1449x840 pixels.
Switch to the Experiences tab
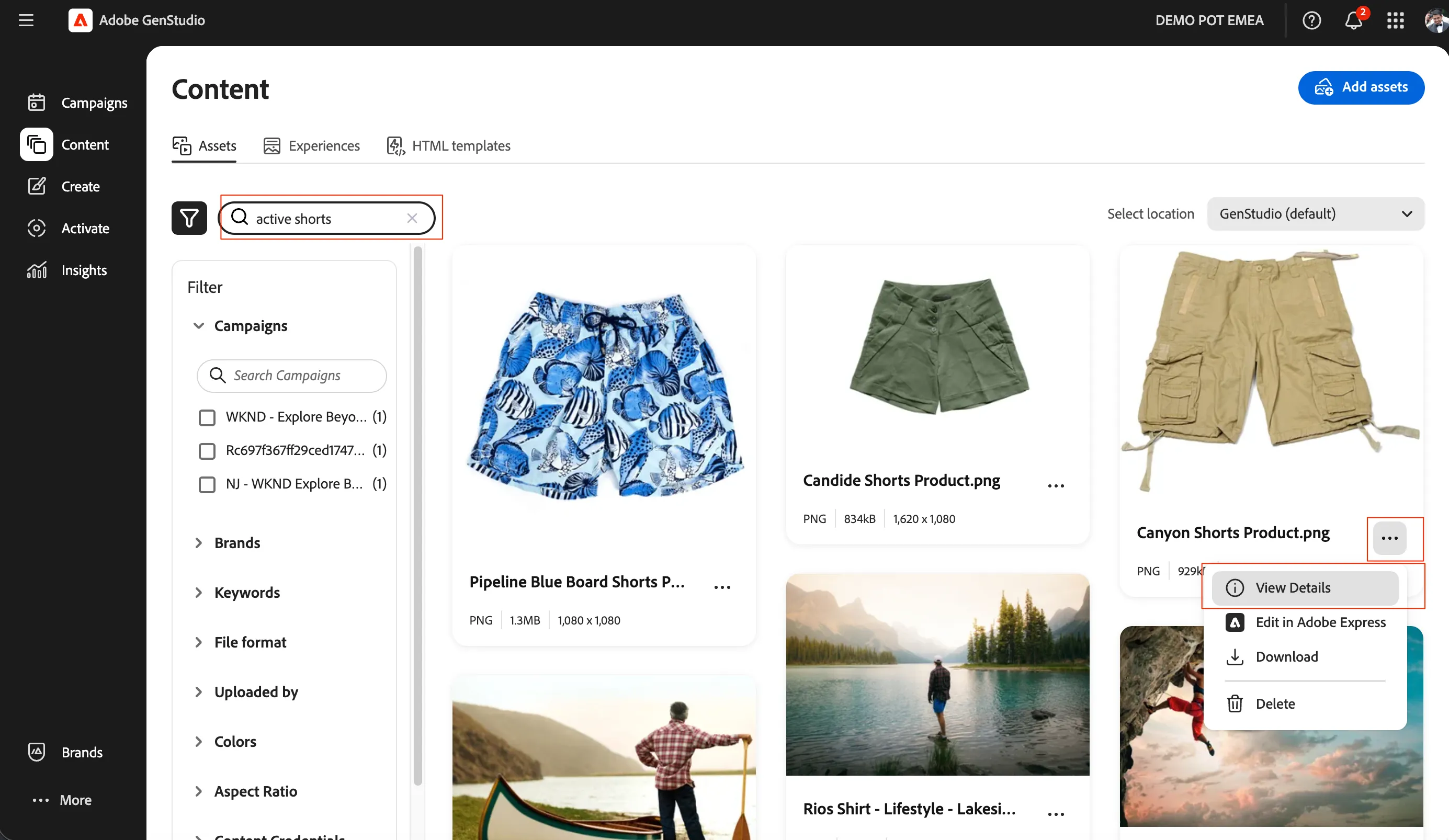pyautogui.click(x=312, y=146)
